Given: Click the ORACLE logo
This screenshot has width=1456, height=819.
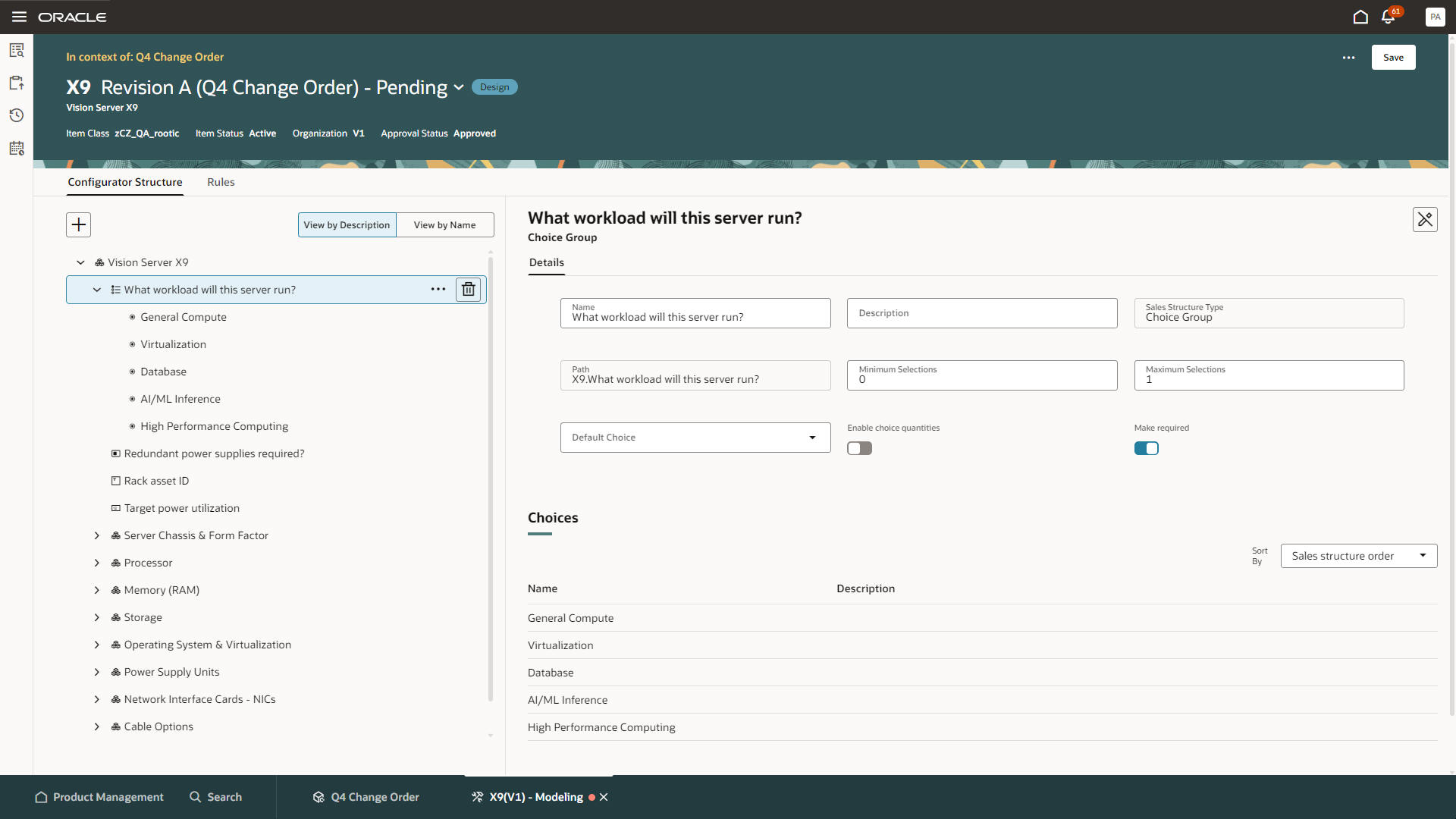Looking at the screenshot, I should click(x=72, y=17).
